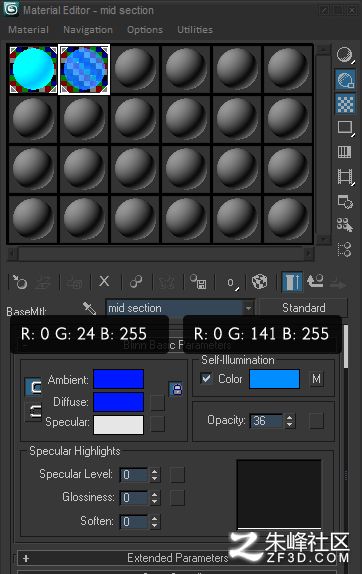362x574 pixels.
Task: Click the Select by Material icon
Action: [345, 225]
